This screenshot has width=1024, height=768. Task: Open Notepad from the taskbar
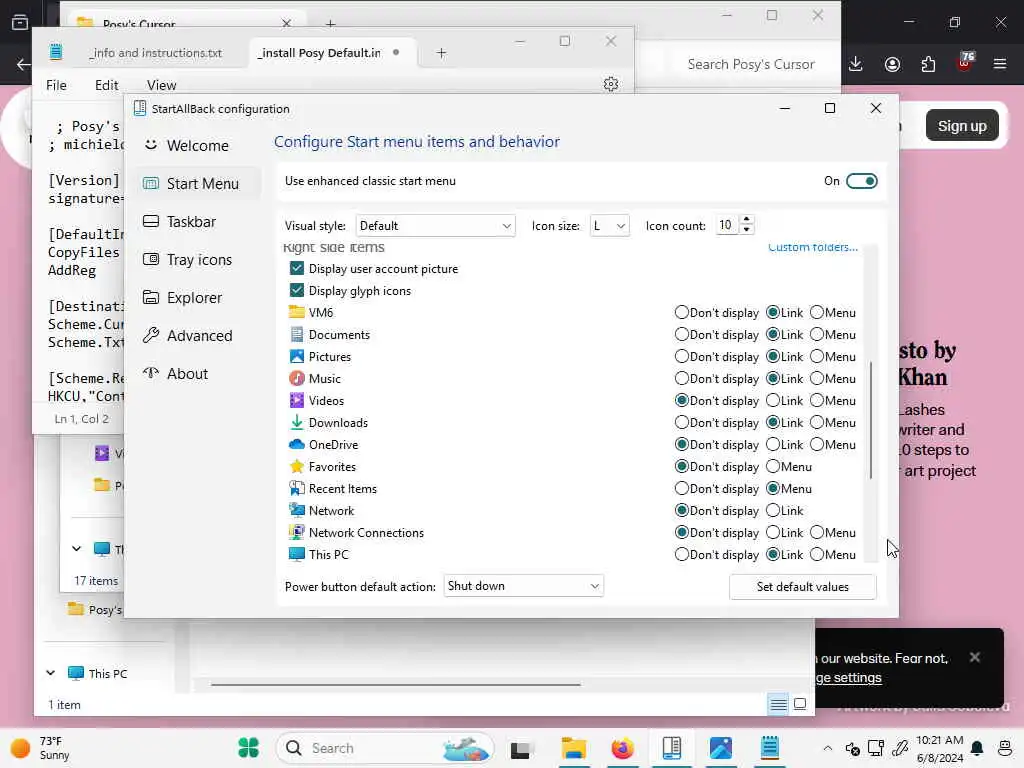point(770,748)
